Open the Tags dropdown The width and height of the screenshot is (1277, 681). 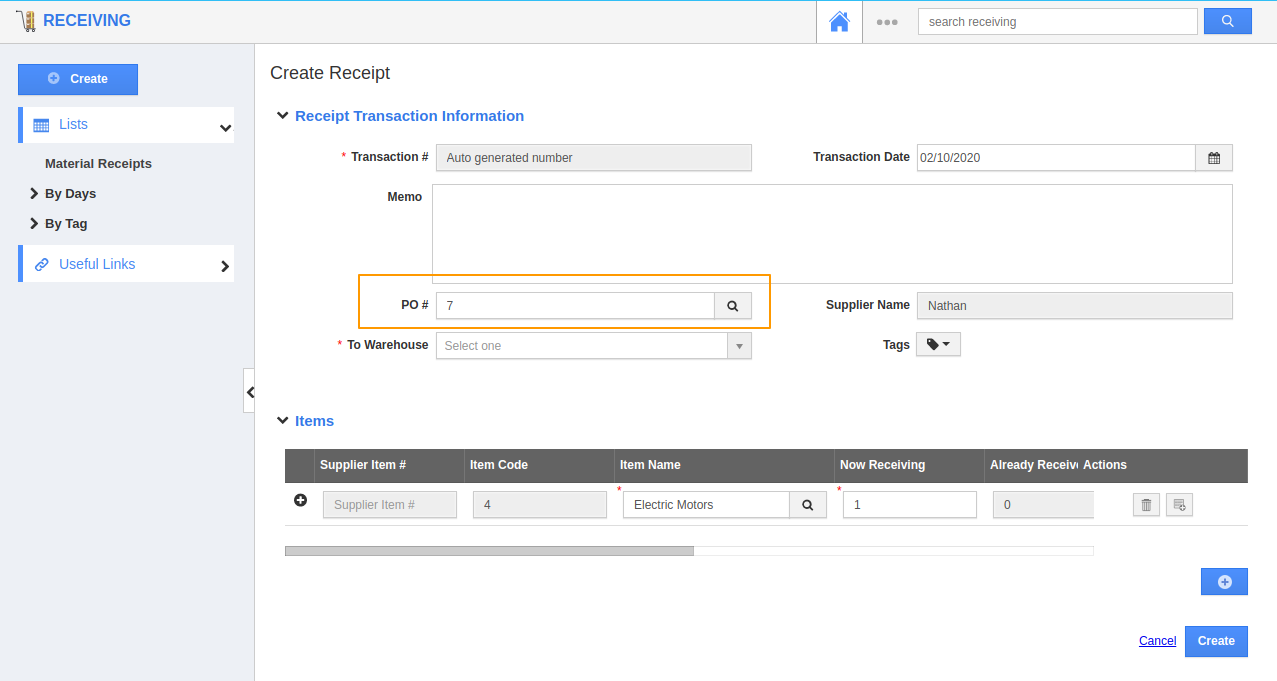tap(937, 343)
